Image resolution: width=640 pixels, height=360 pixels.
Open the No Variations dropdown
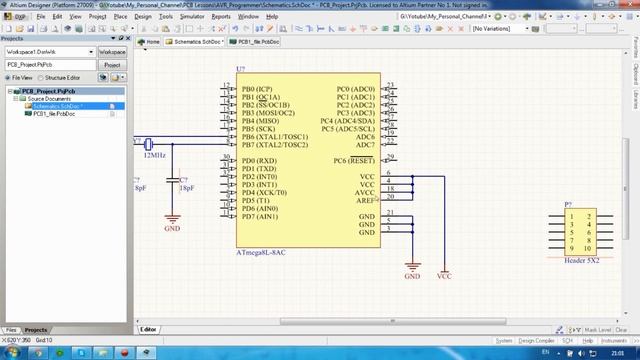coord(527,29)
